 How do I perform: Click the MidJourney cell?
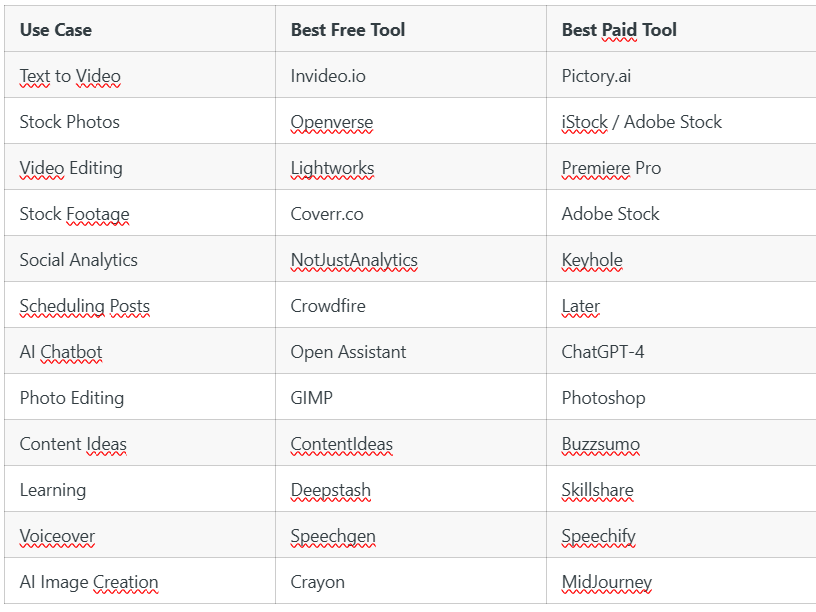click(x=681, y=581)
